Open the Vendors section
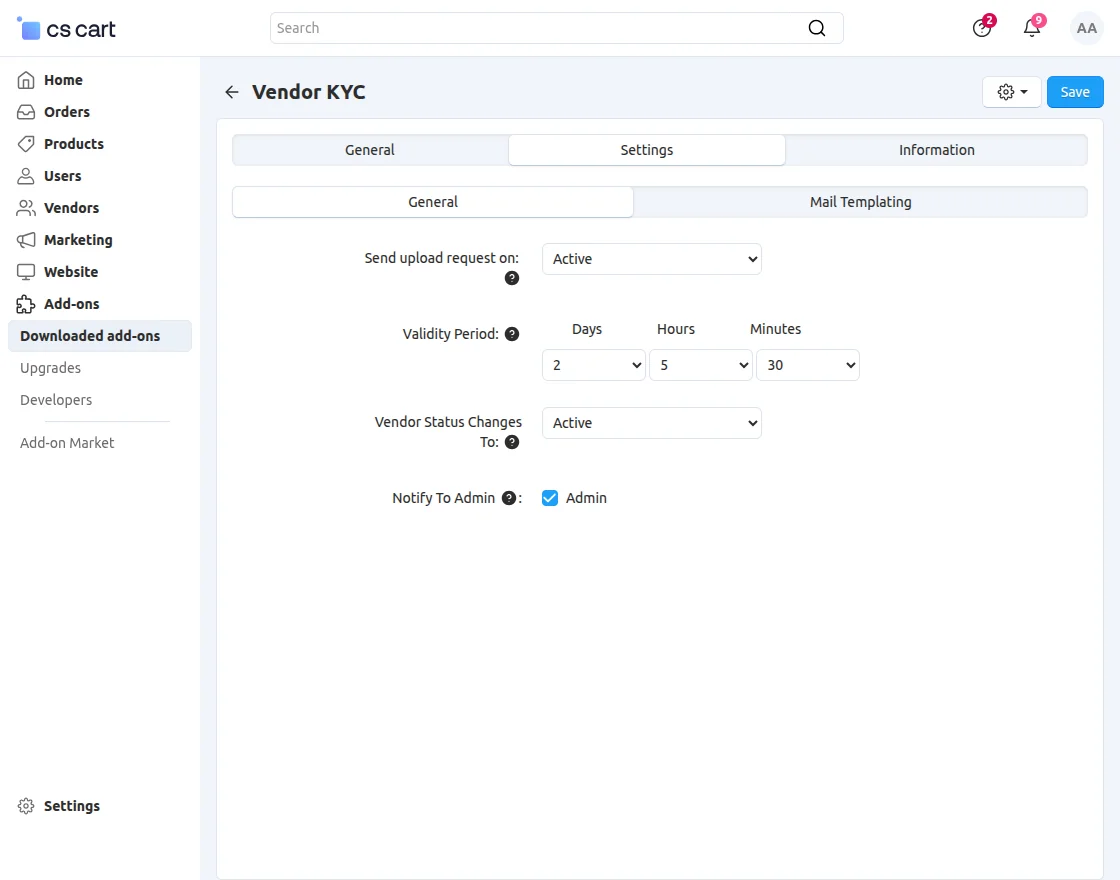Screen dimensions: 1120x880 pyautogui.click(x=70, y=207)
